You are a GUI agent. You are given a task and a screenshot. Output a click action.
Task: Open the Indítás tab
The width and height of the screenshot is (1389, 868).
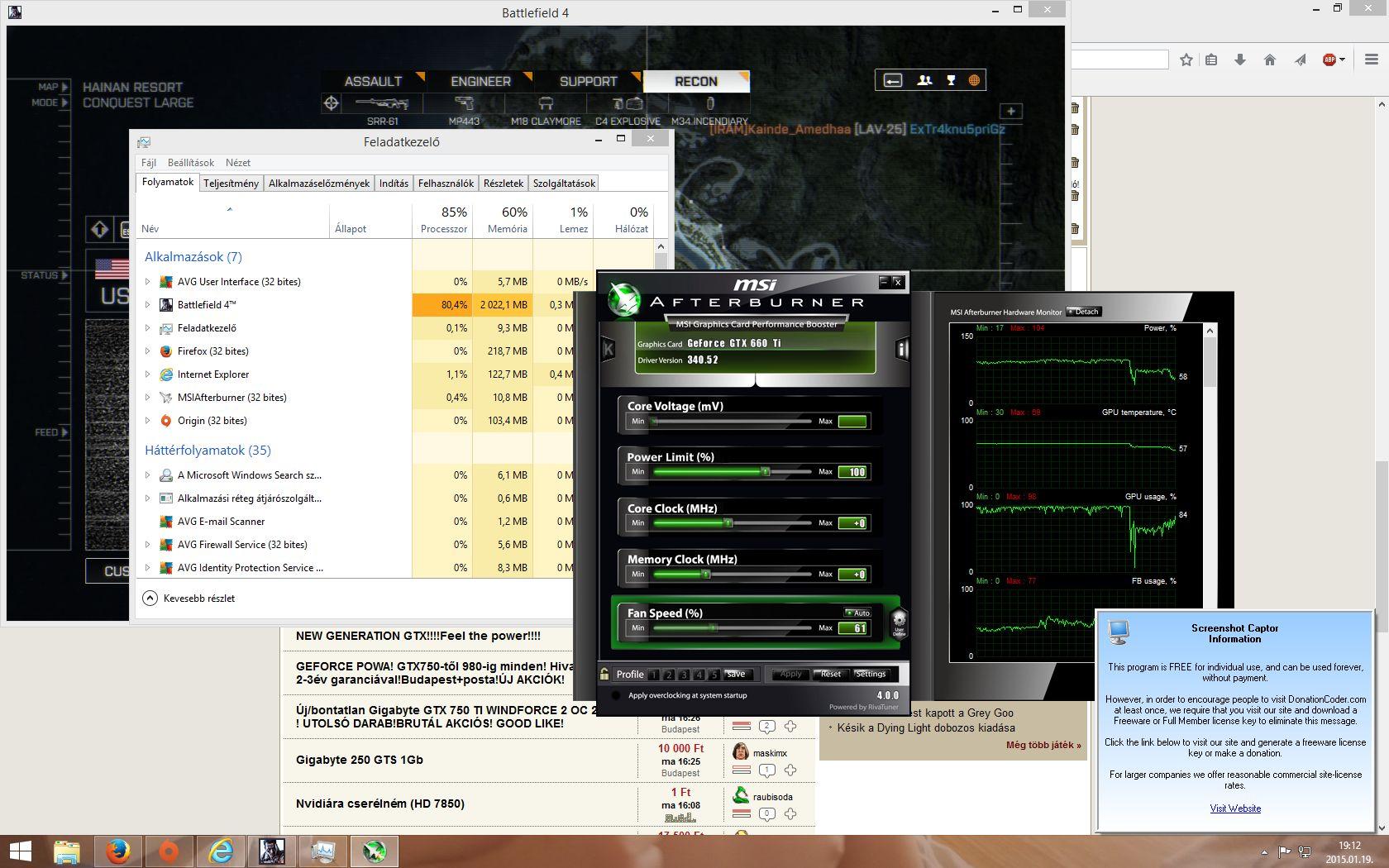[x=394, y=184]
